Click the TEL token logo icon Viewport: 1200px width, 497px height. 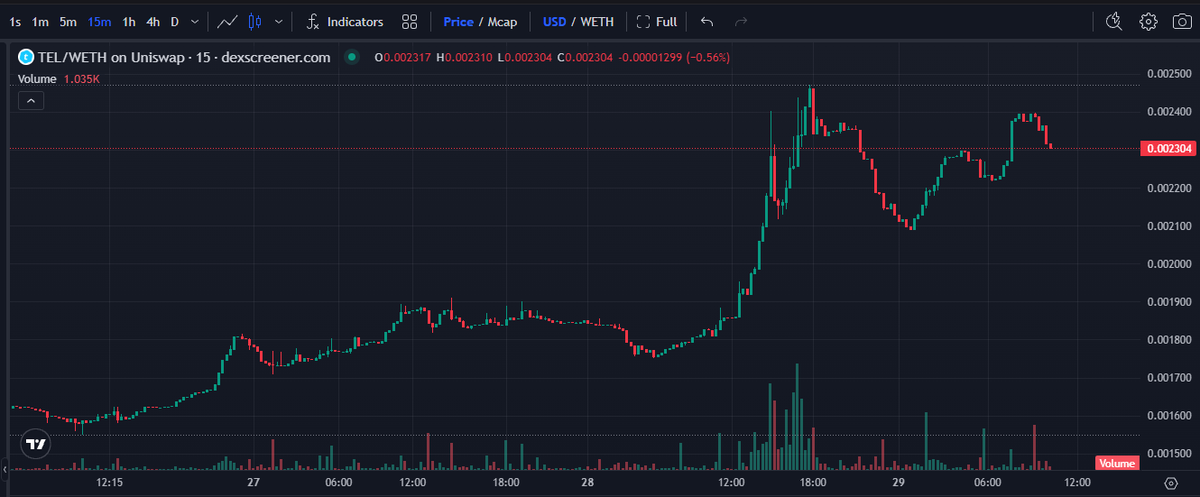(x=24, y=57)
